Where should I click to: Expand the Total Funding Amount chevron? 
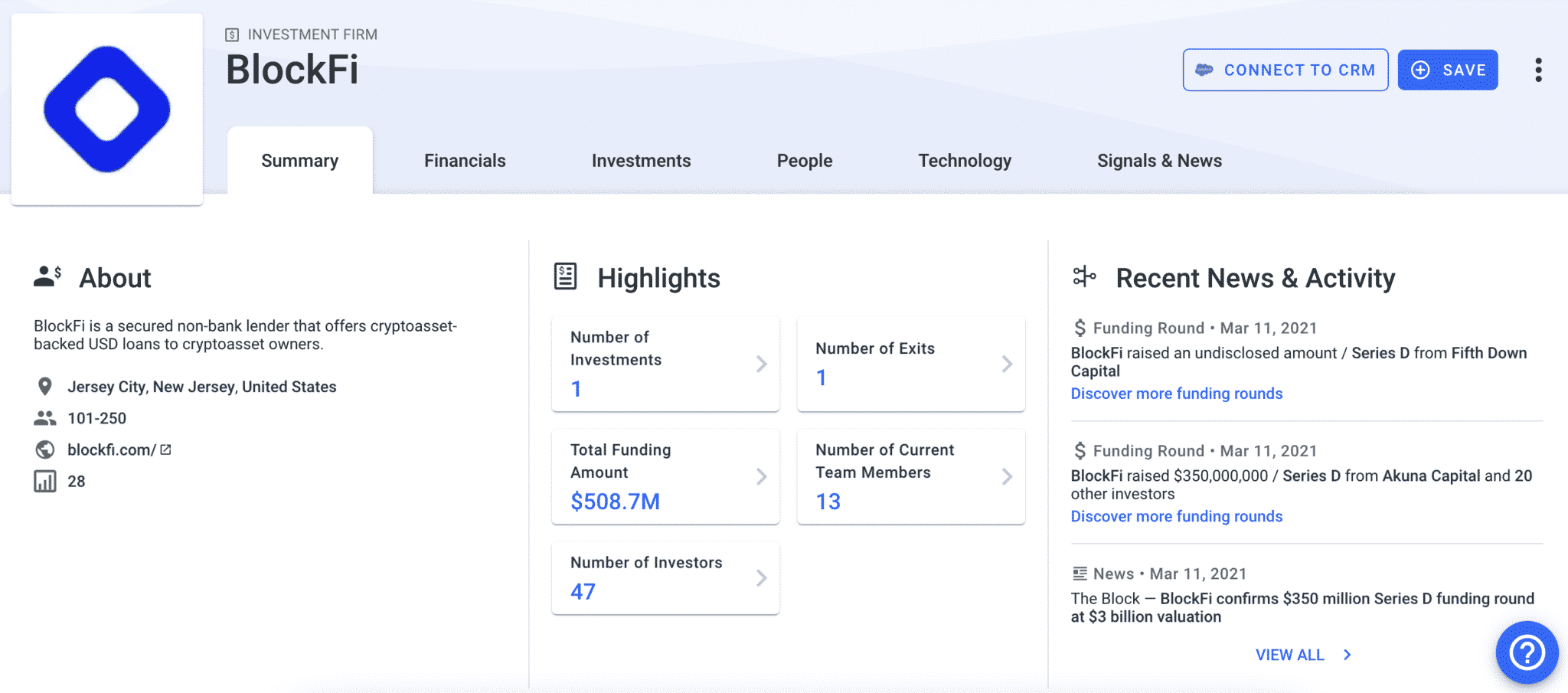(761, 476)
